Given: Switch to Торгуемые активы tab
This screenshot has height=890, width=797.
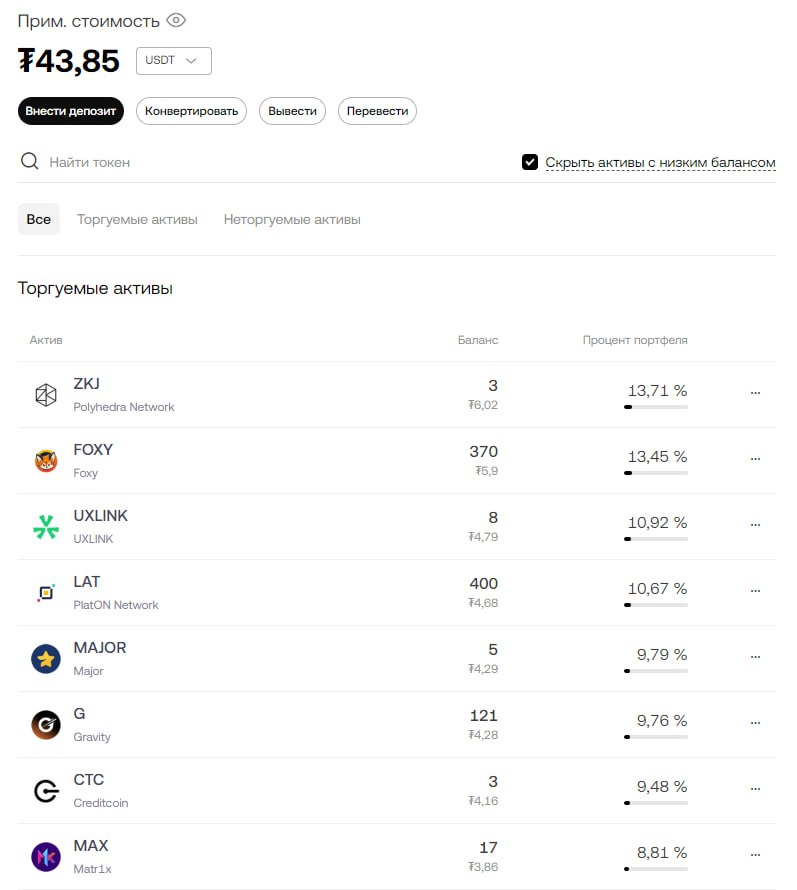Looking at the screenshot, I should coord(137,220).
